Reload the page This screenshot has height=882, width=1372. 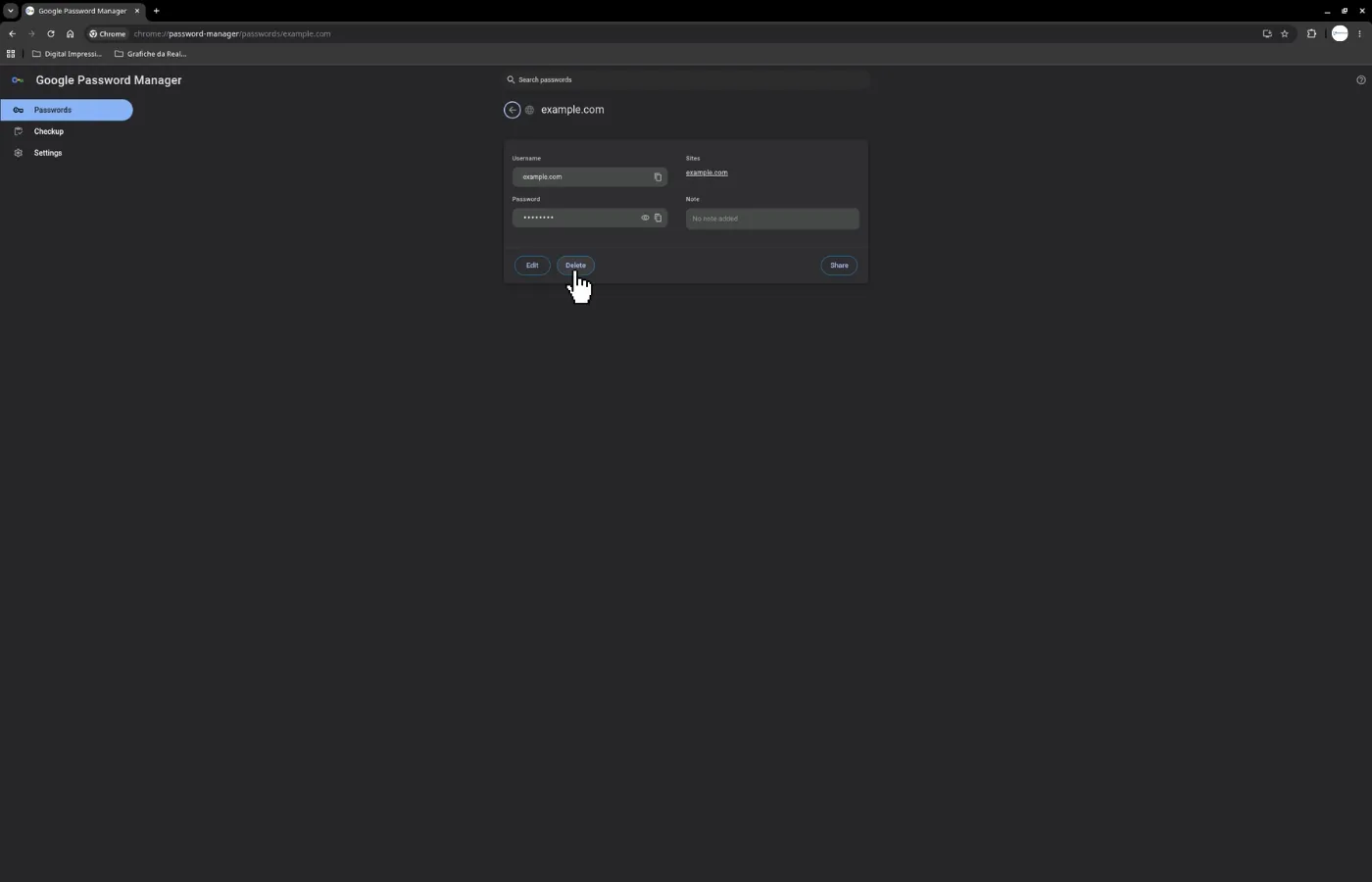pyautogui.click(x=51, y=33)
